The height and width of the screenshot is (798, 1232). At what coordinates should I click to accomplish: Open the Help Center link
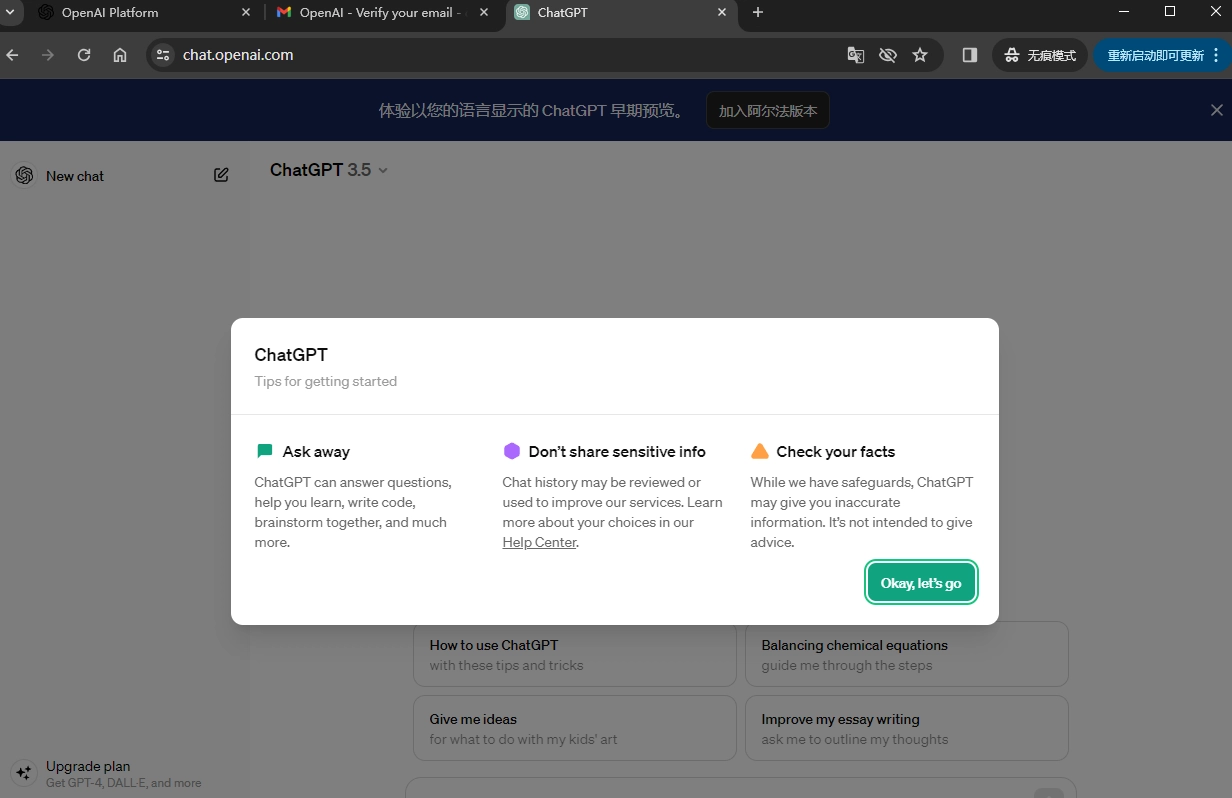click(539, 542)
